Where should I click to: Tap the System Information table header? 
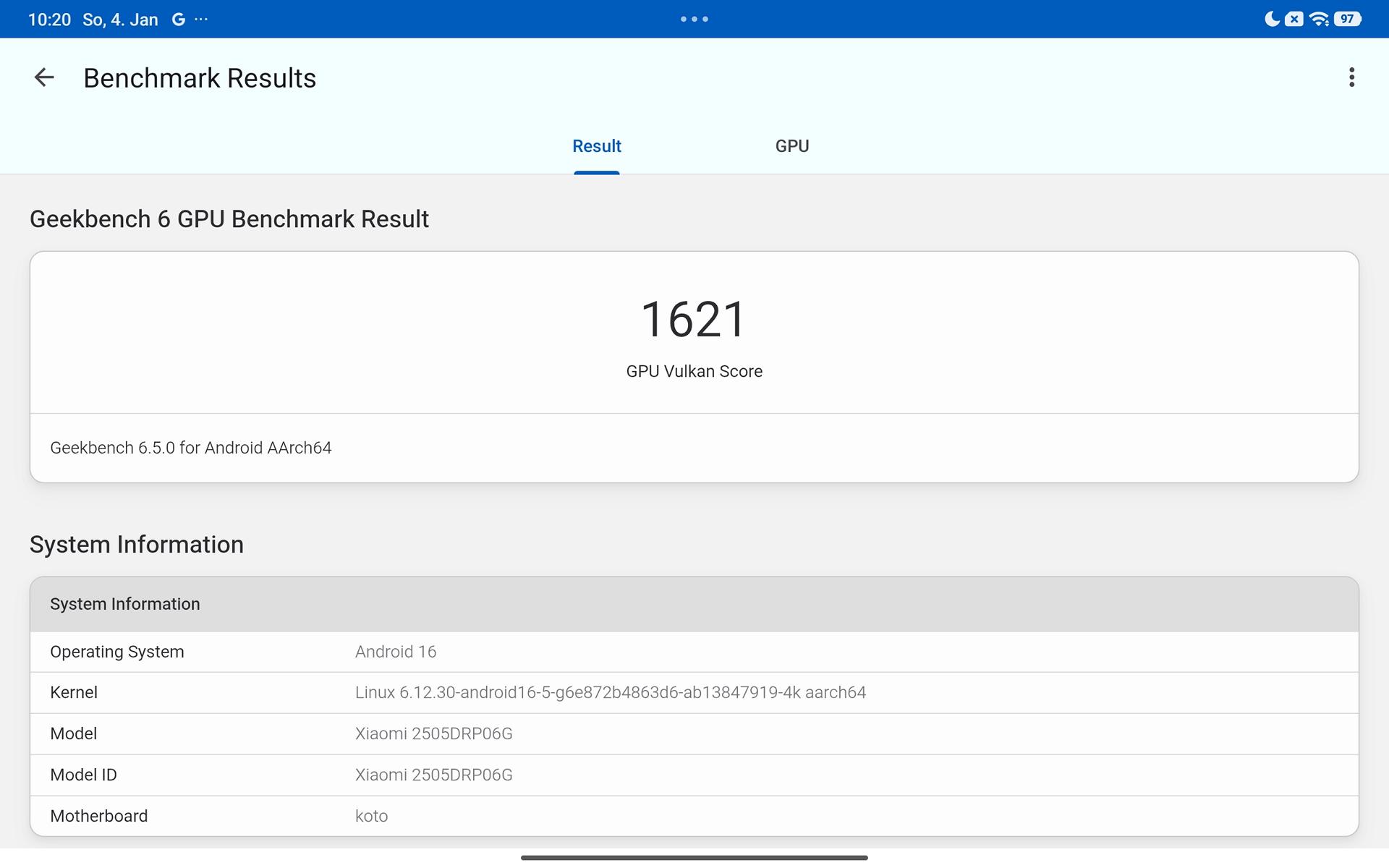click(x=693, y=604)
